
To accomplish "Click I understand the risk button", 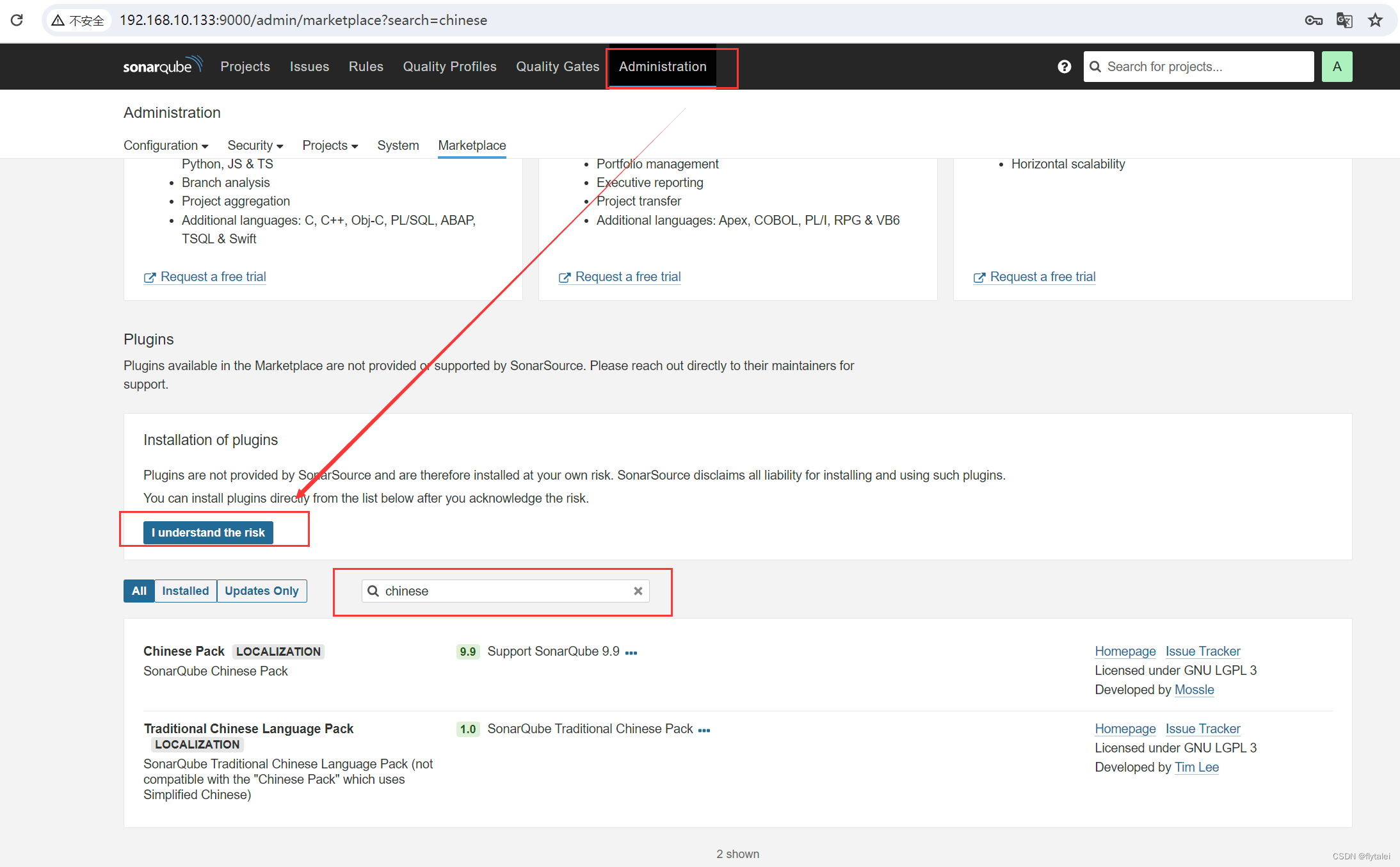I will 208,533.
